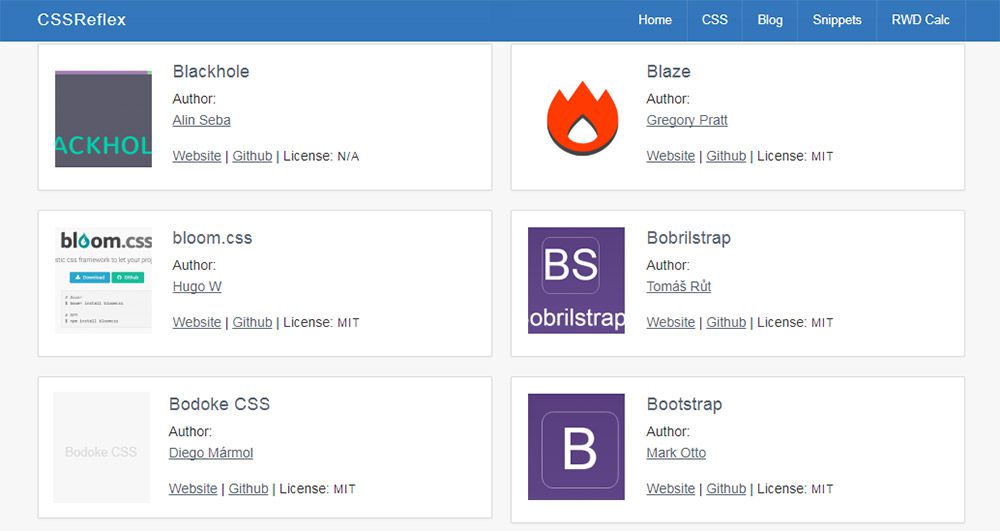Viewport: 1000px width, 531px height.
Task: Click the bloom.css preview thumbnail
Action: [103, 280]
